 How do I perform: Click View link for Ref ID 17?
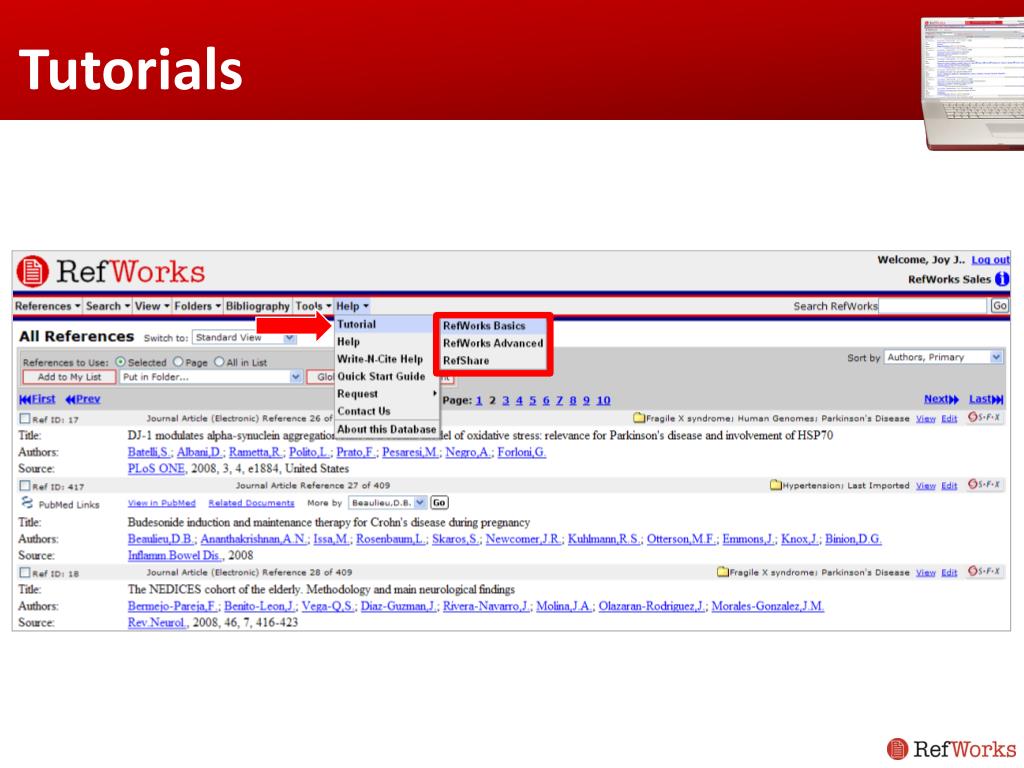click(925, 419)
